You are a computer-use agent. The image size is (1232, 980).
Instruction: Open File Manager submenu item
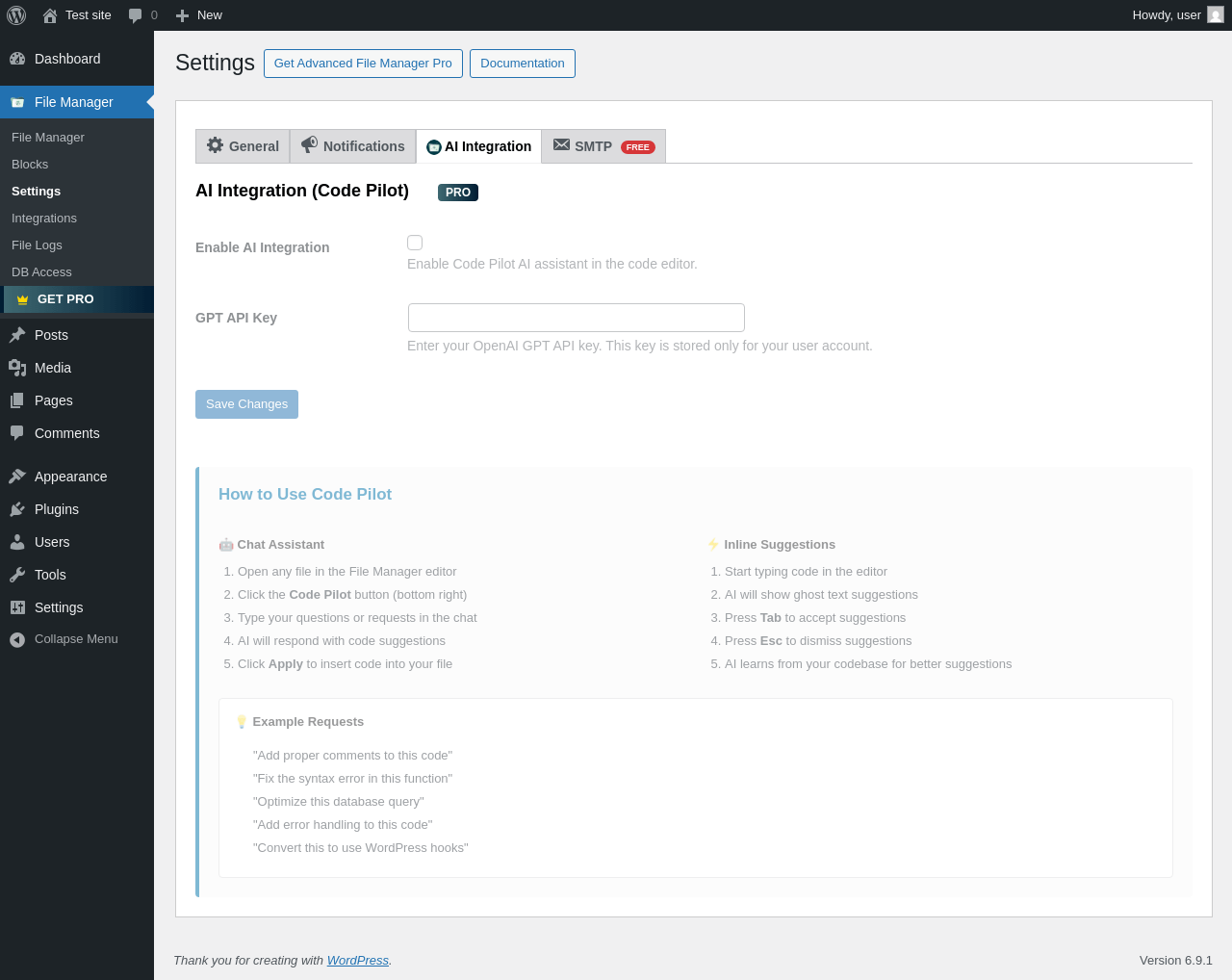(48, 138)
